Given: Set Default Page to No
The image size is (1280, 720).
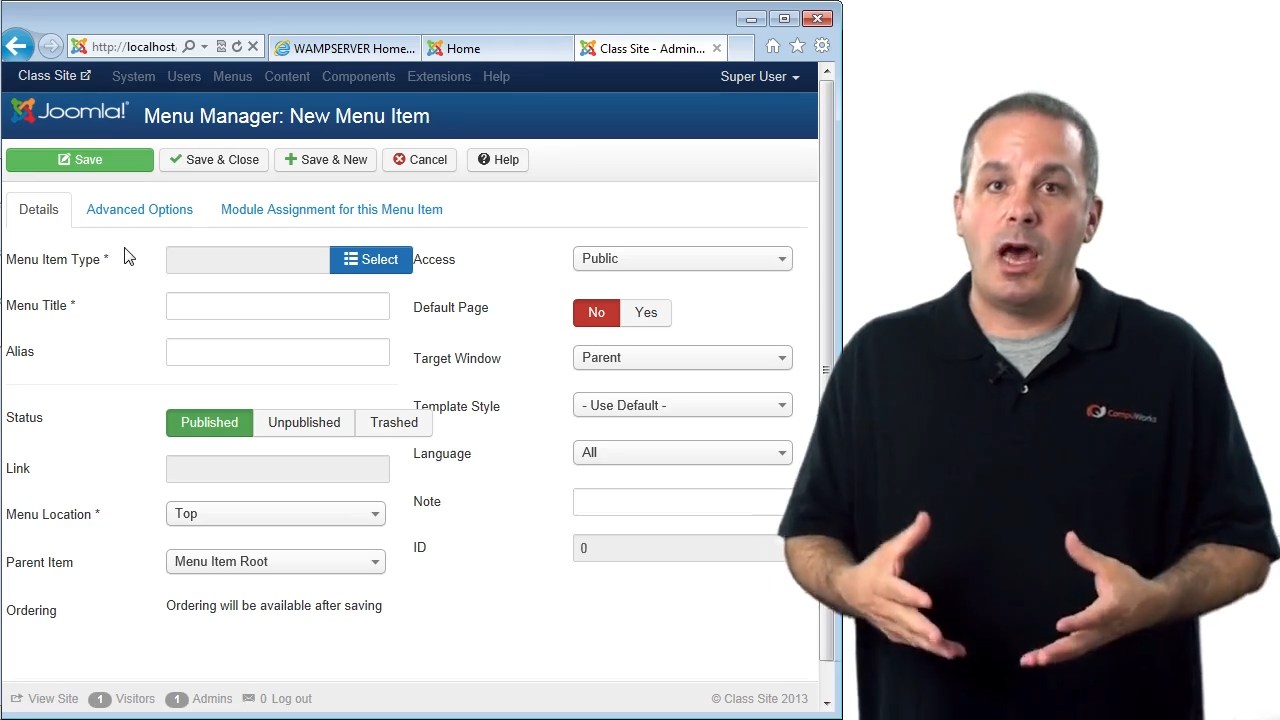Looking at the screenshot, I should pyautogui.click(x=596, y=312).
